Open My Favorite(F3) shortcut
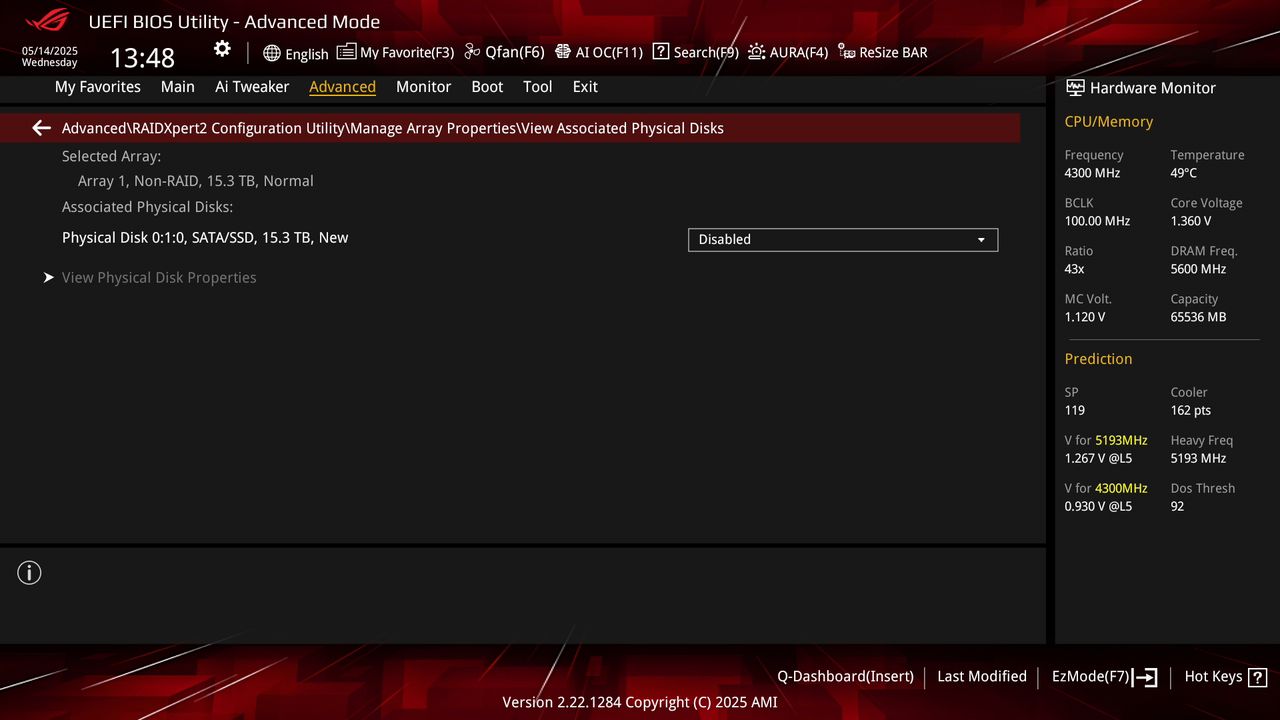 (396, 52)
